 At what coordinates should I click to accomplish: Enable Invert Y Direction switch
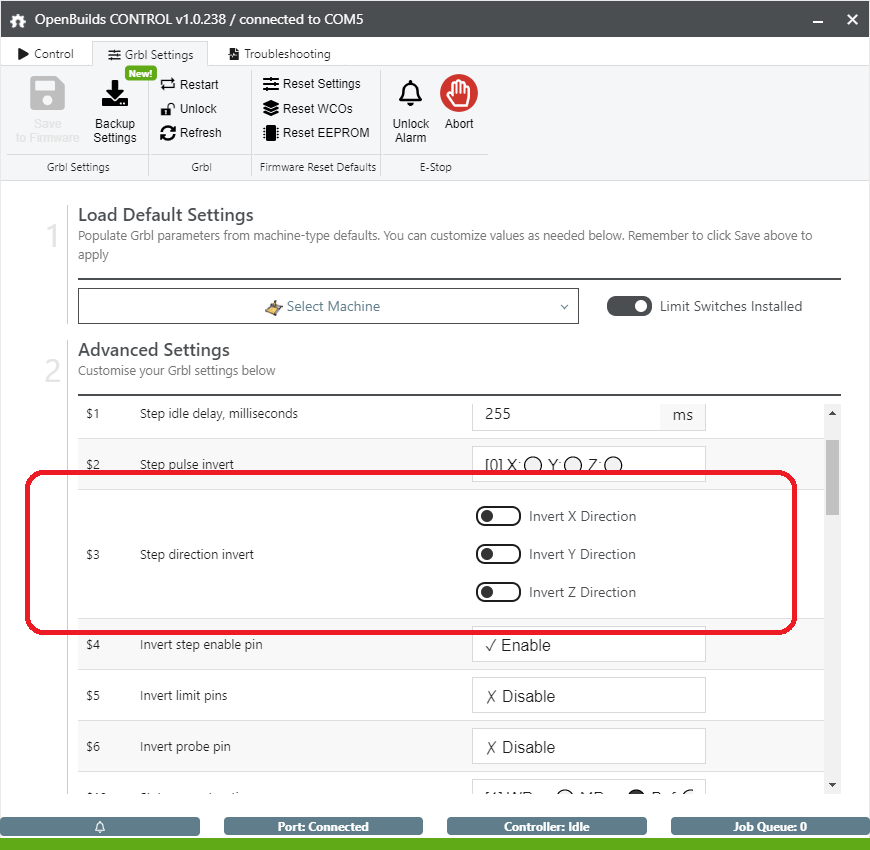498,555
